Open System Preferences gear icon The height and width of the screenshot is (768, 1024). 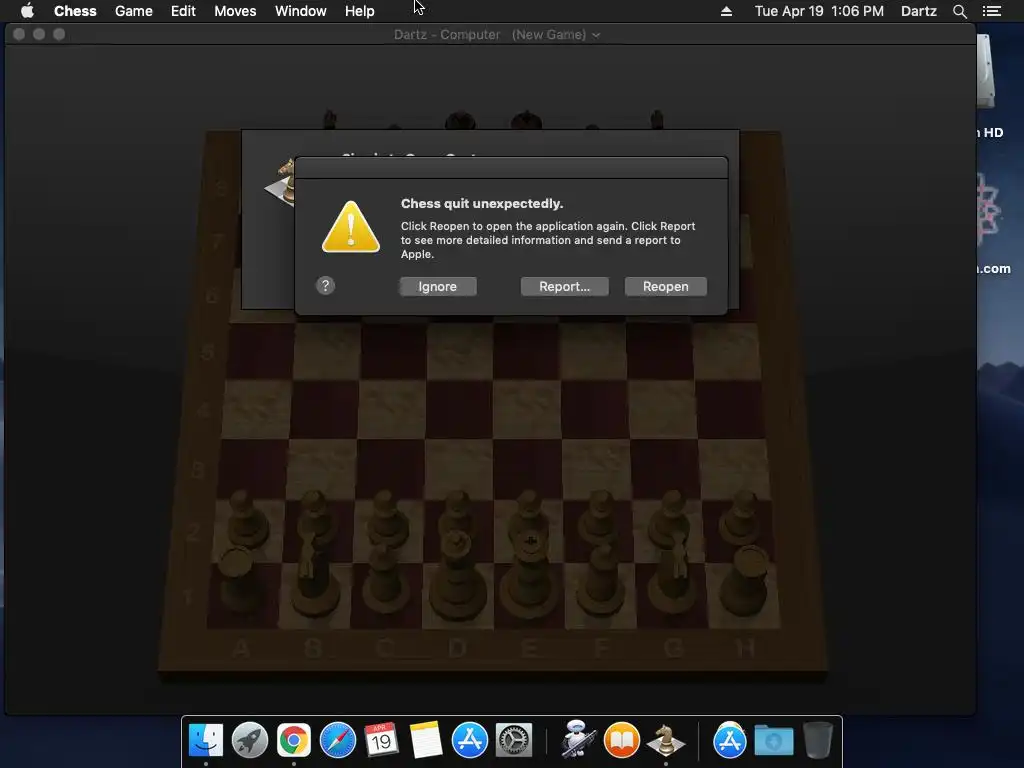(514, 740)
